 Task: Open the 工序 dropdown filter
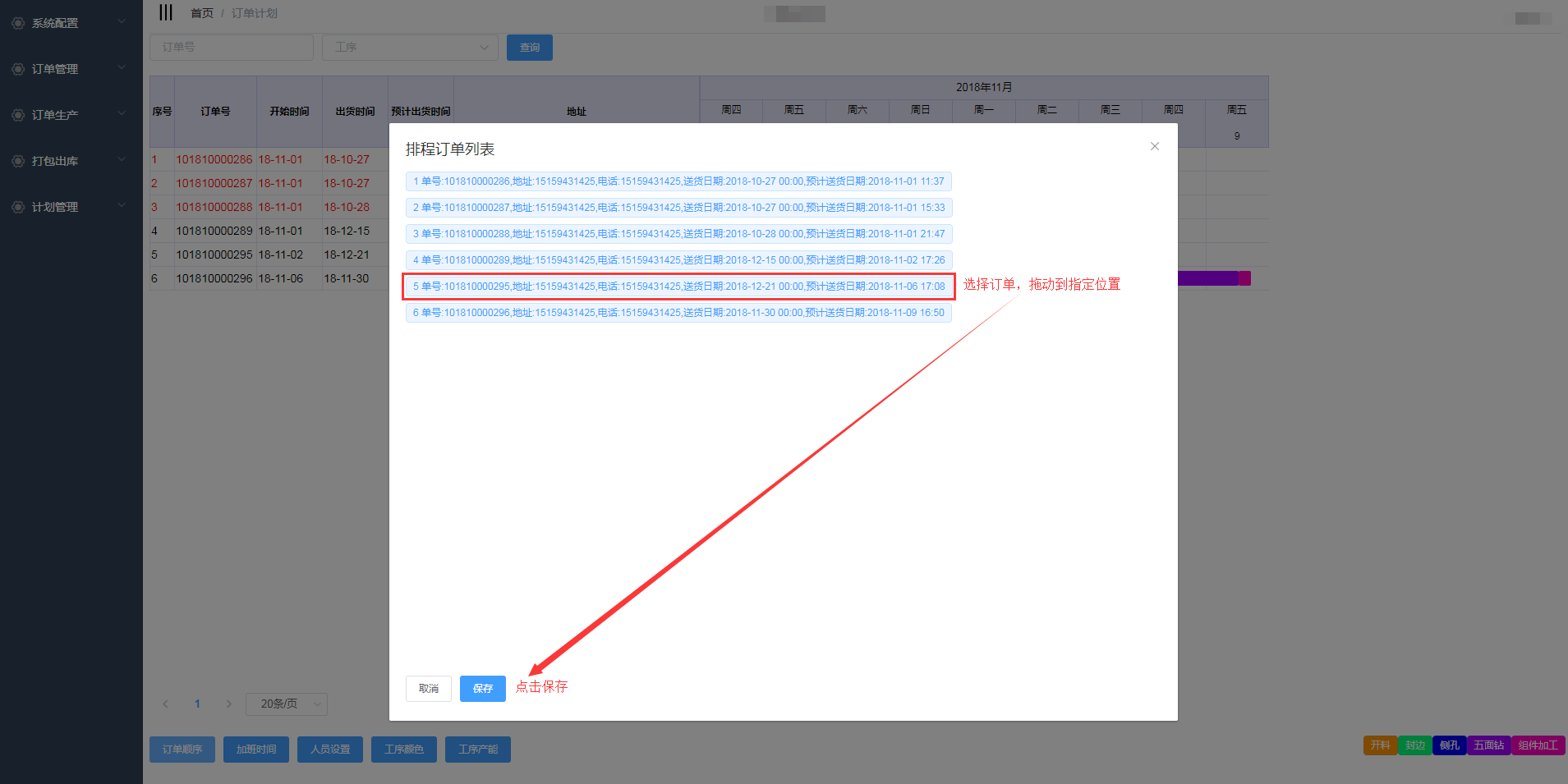(x=410, y=48)
